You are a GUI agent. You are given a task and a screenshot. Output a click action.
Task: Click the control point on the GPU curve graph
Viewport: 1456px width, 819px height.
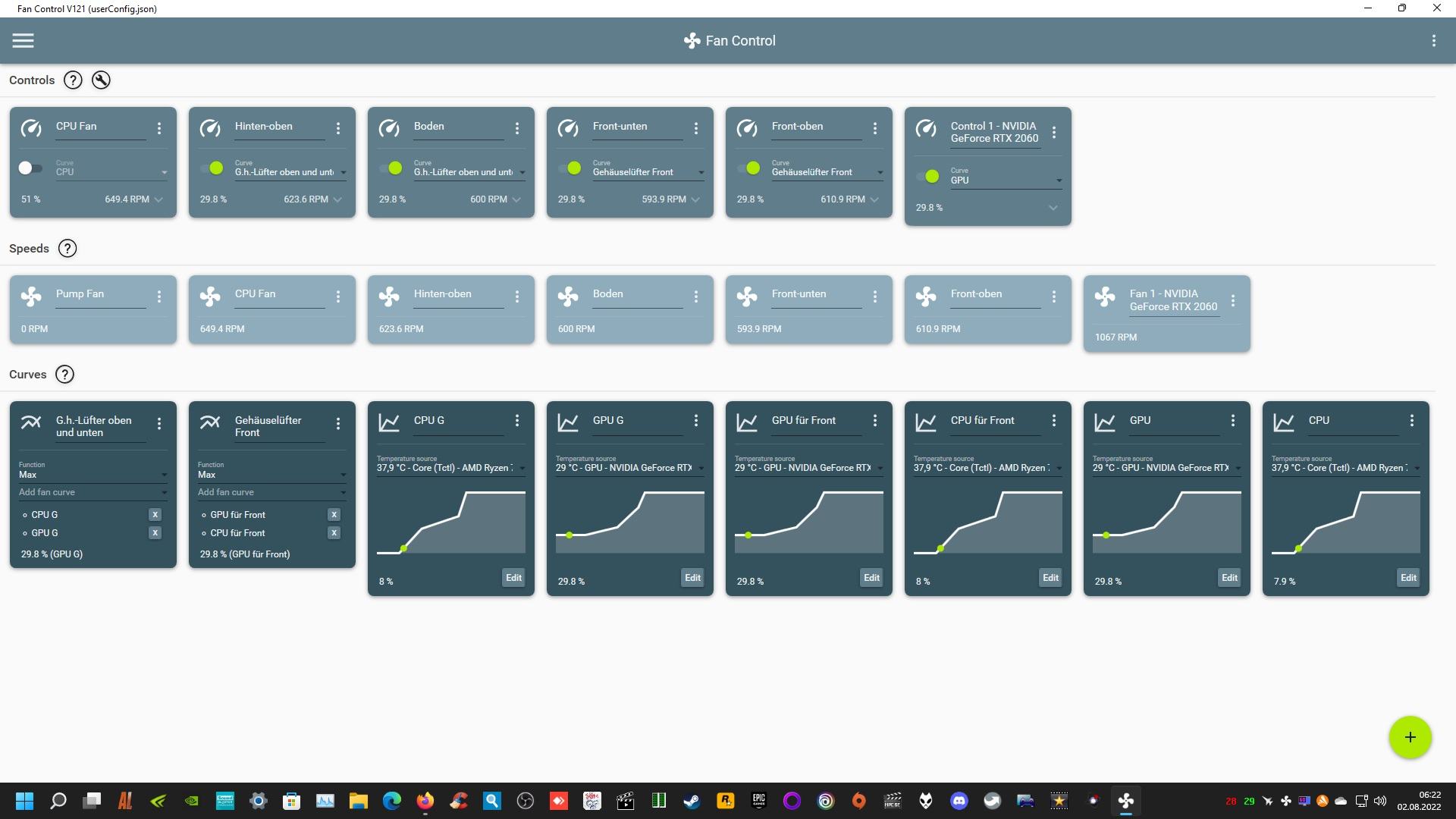click(1106, 535)
